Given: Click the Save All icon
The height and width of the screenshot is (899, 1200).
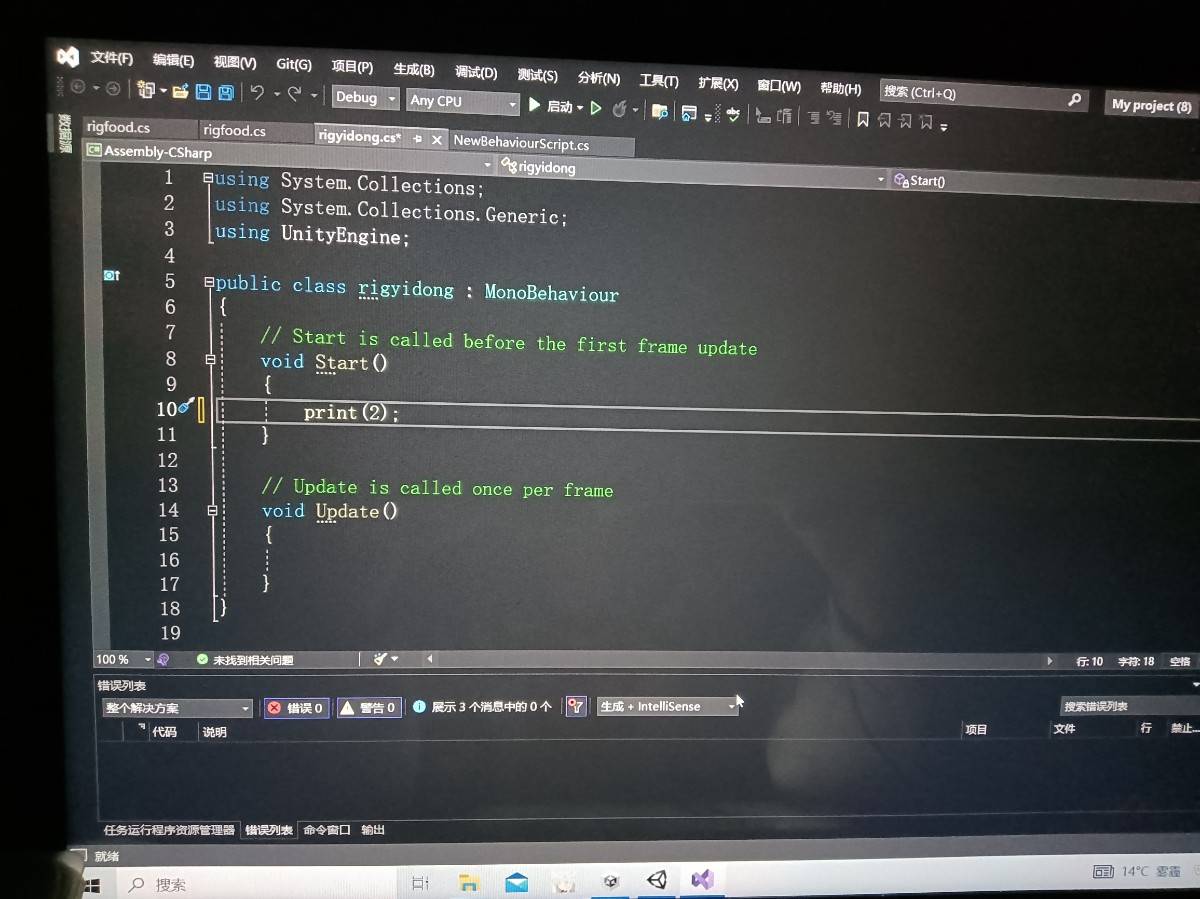Looking at the screenshot, I should (x=227, y=93).
